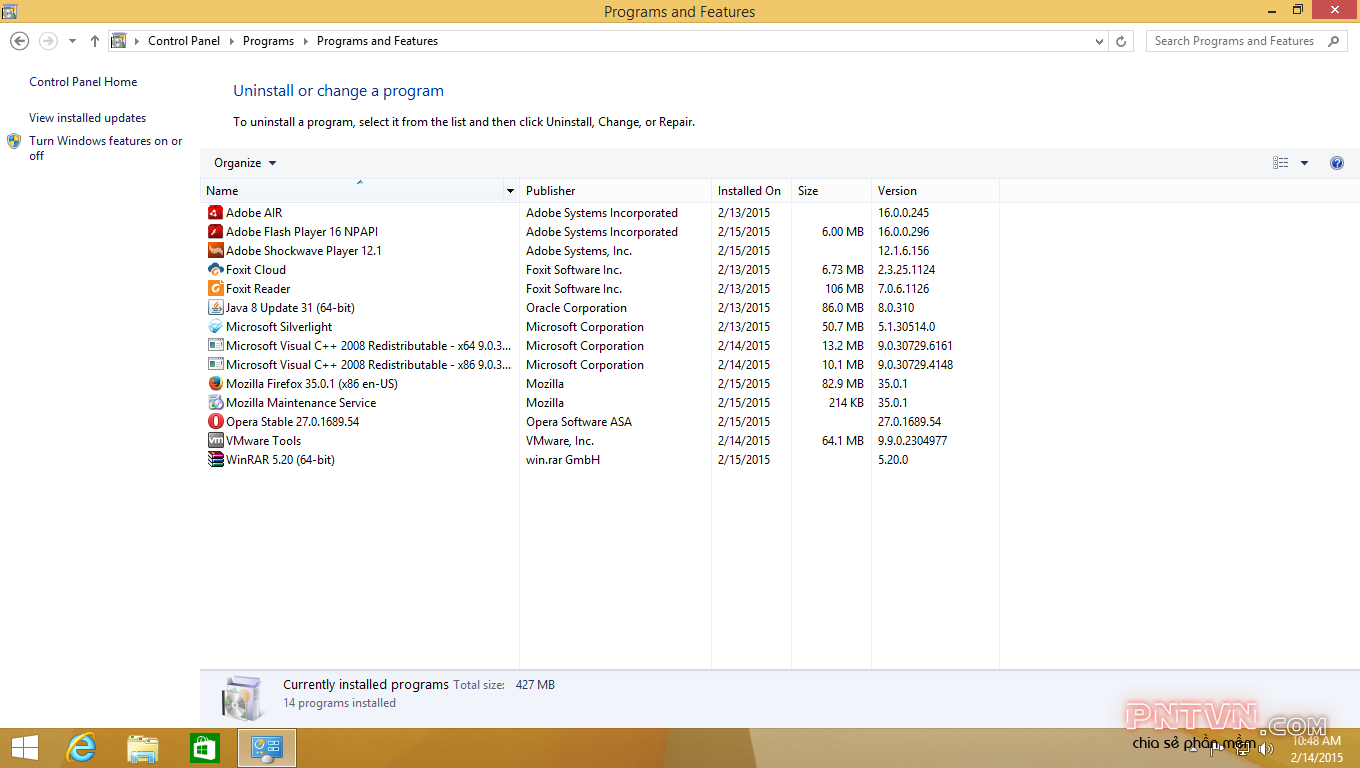Click the Programs and Features breadcrumb
Screen dimensions: 1360x768
377,41
